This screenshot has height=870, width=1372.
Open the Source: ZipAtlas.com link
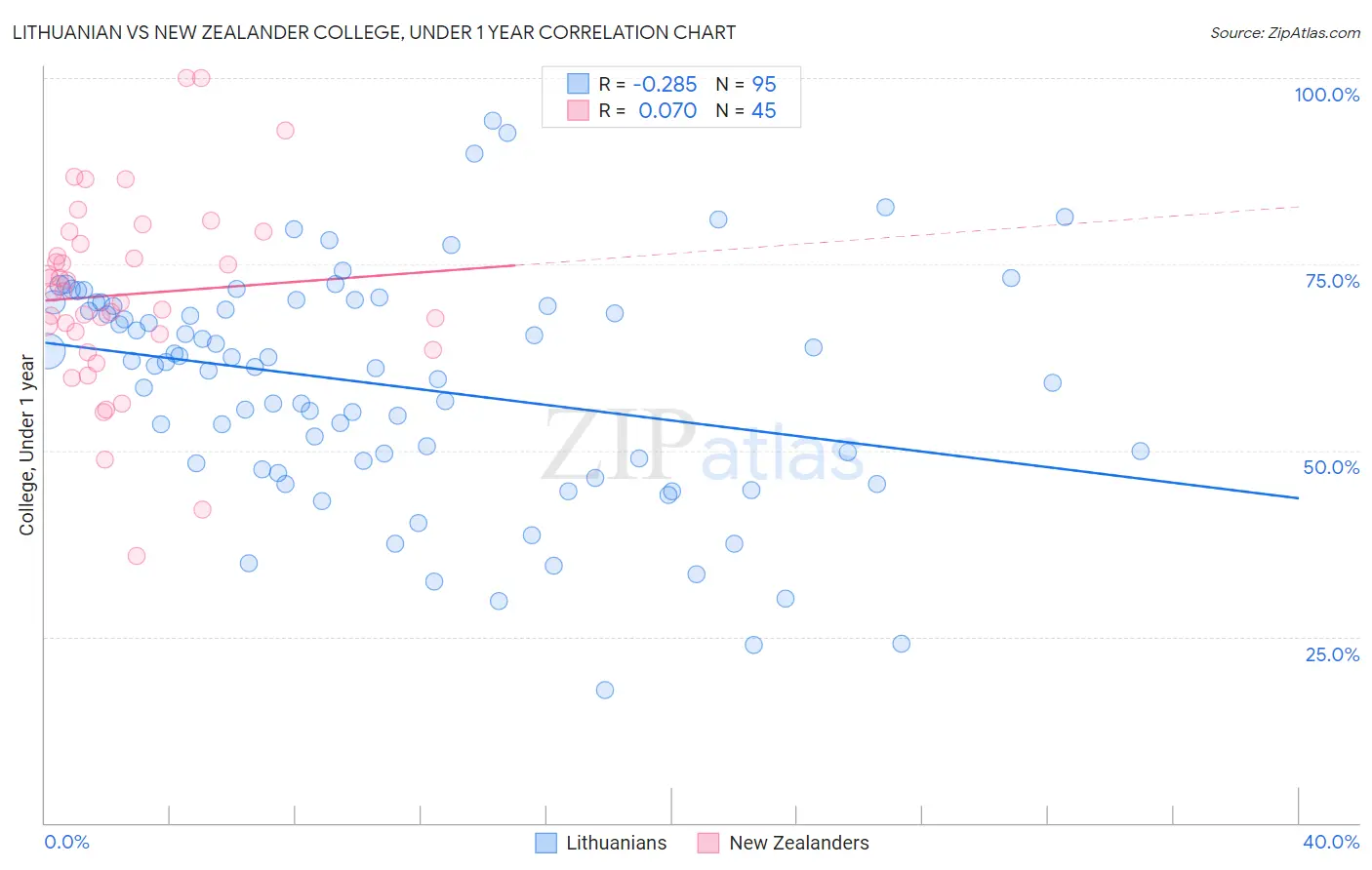[x=1285, y=32]
